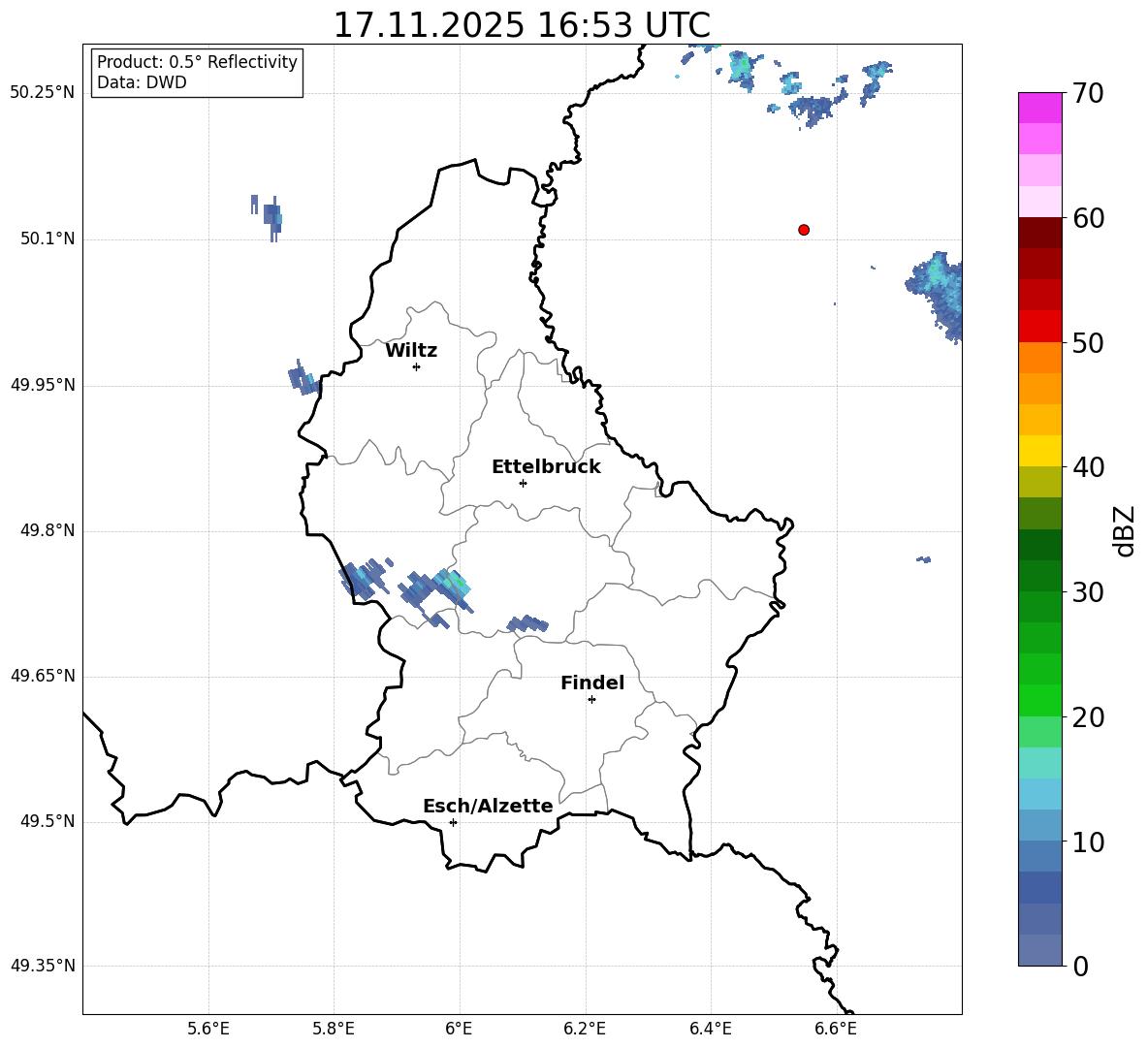Click the cross marker below Findel

point(591,700)
